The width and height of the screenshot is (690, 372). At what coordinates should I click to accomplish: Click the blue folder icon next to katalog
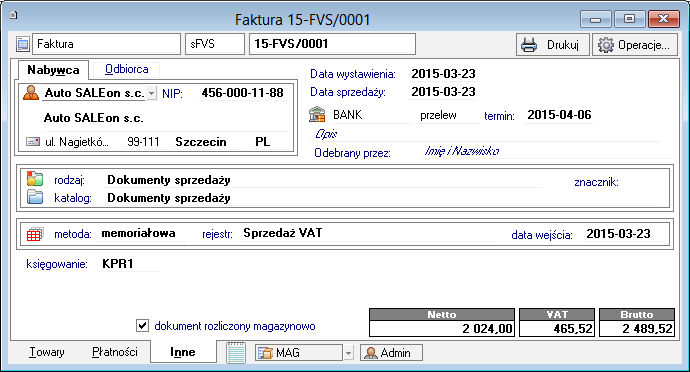point(35,197)
